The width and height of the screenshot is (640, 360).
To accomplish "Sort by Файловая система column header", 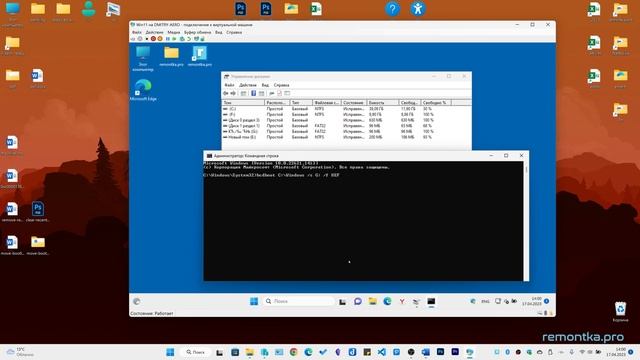I will coord(327,103).
